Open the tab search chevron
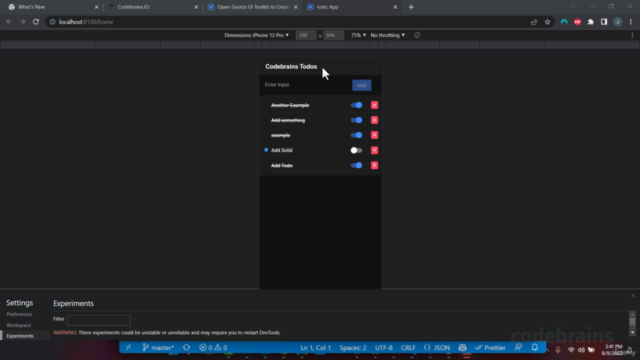640x360 pixels. point(573,7)
